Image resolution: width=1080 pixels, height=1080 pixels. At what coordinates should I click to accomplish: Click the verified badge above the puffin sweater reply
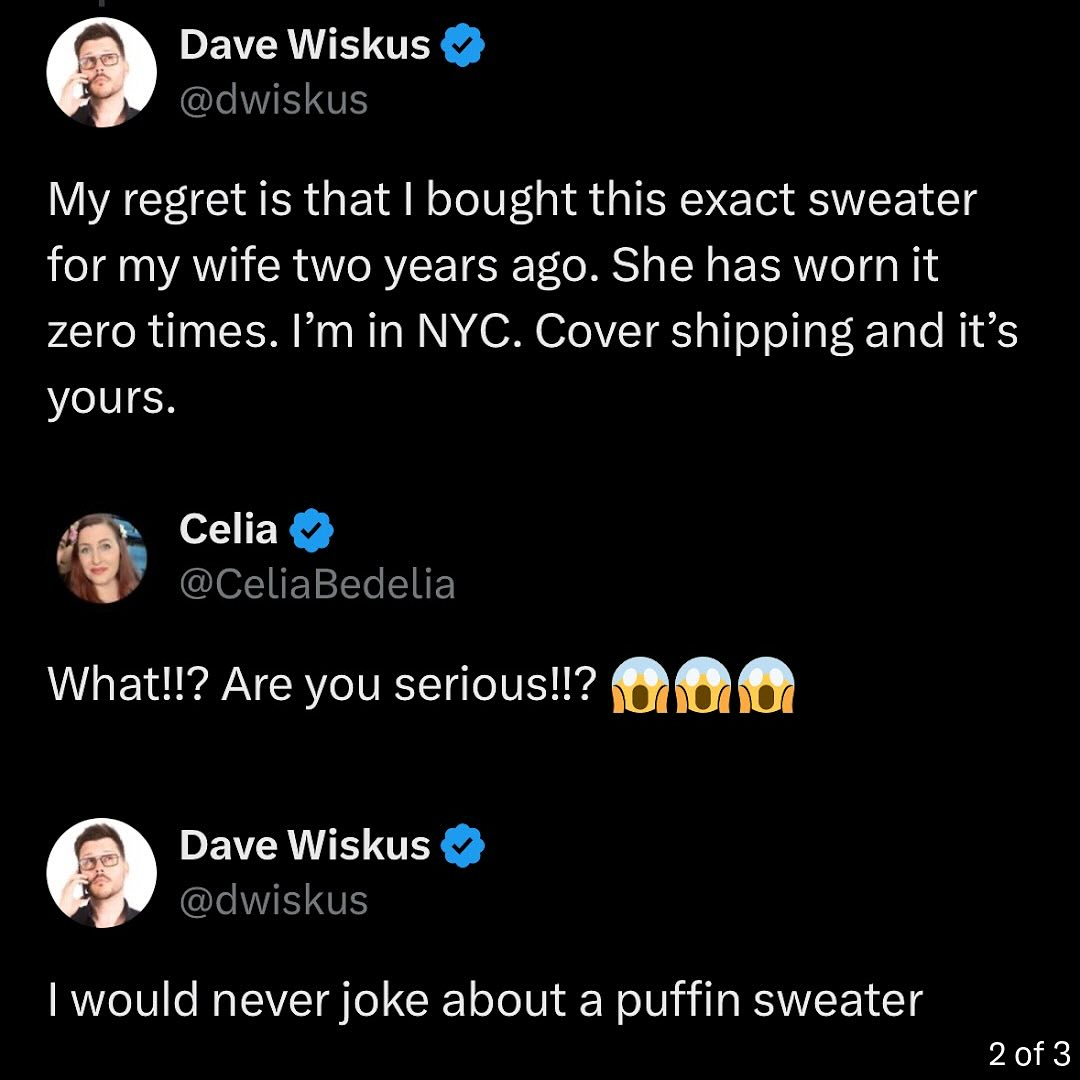click(x=463, y=845)
